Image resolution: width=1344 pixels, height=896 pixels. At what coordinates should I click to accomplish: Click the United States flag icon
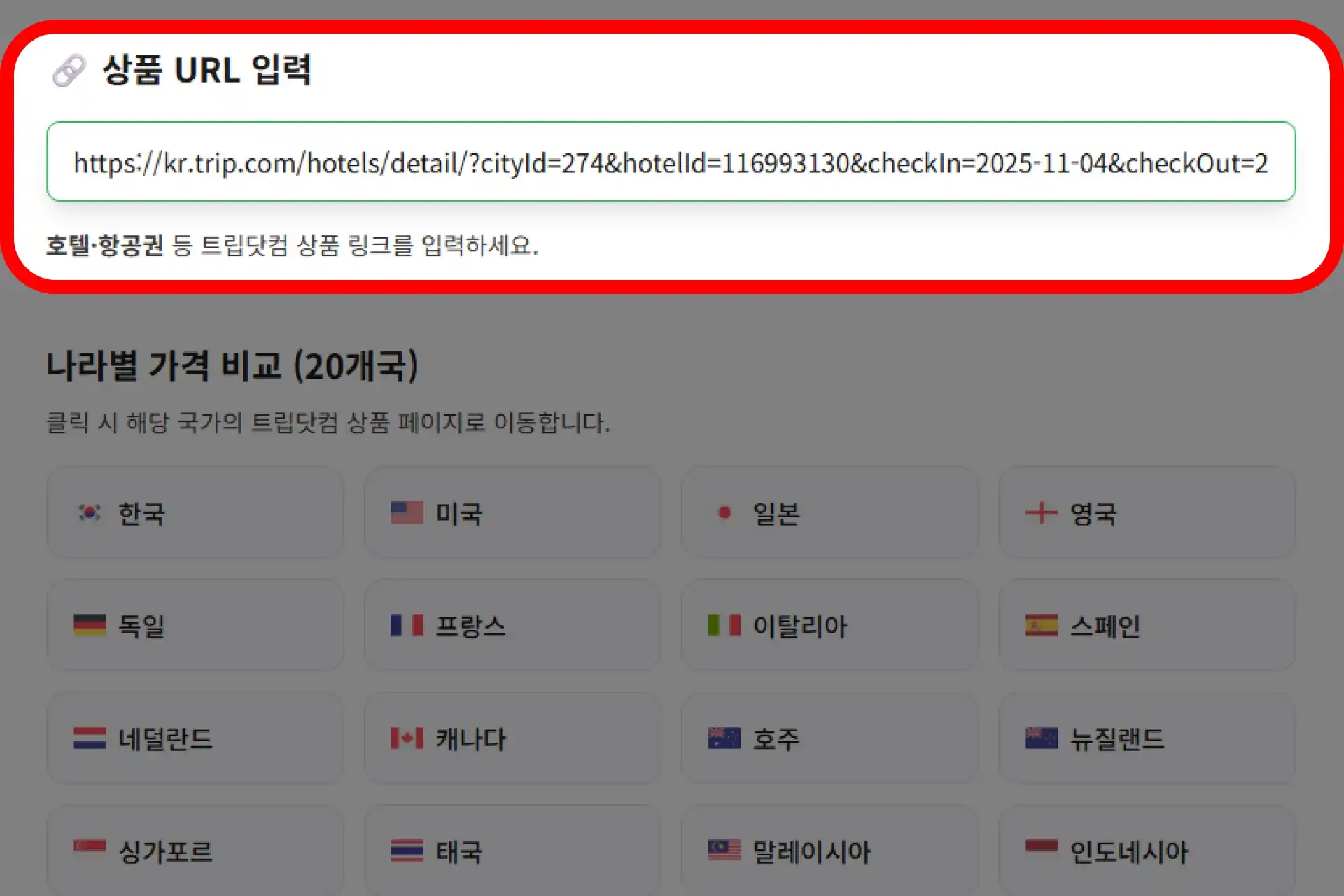(x=406, y=513)
